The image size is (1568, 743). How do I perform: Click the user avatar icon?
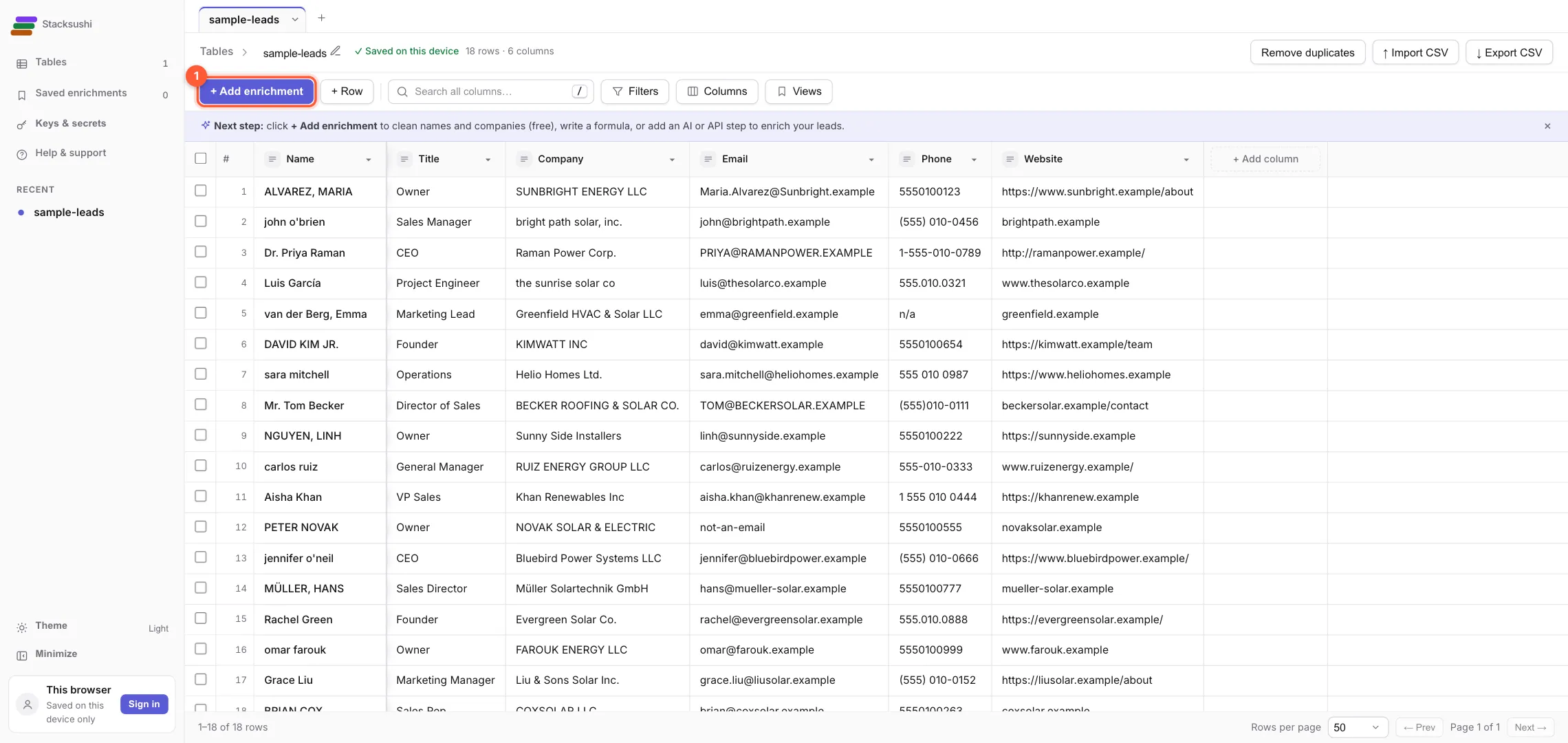28,704
